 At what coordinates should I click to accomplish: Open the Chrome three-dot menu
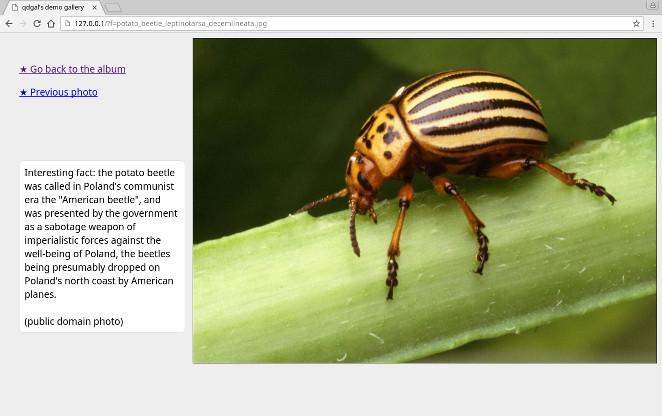click(x=653, y=23)
